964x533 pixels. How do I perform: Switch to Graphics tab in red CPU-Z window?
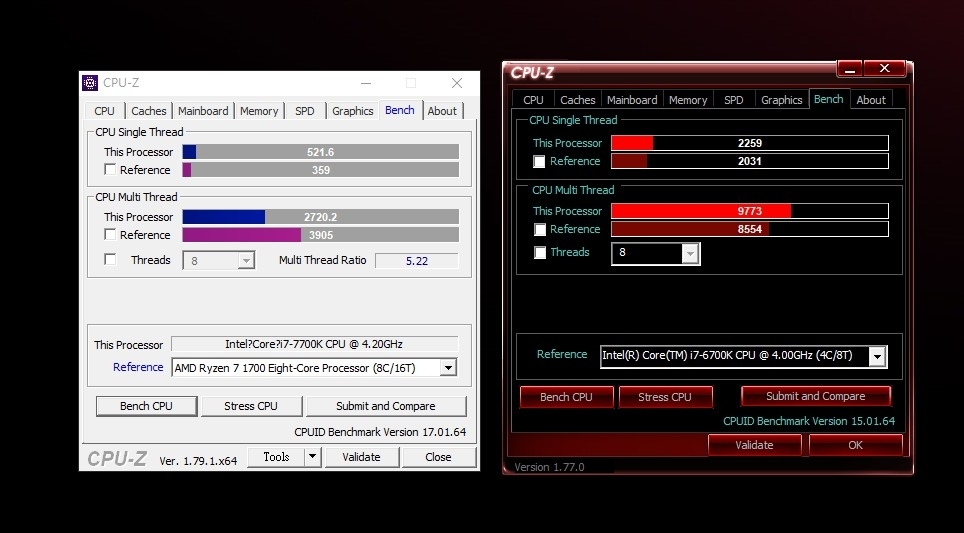point(781,100)
